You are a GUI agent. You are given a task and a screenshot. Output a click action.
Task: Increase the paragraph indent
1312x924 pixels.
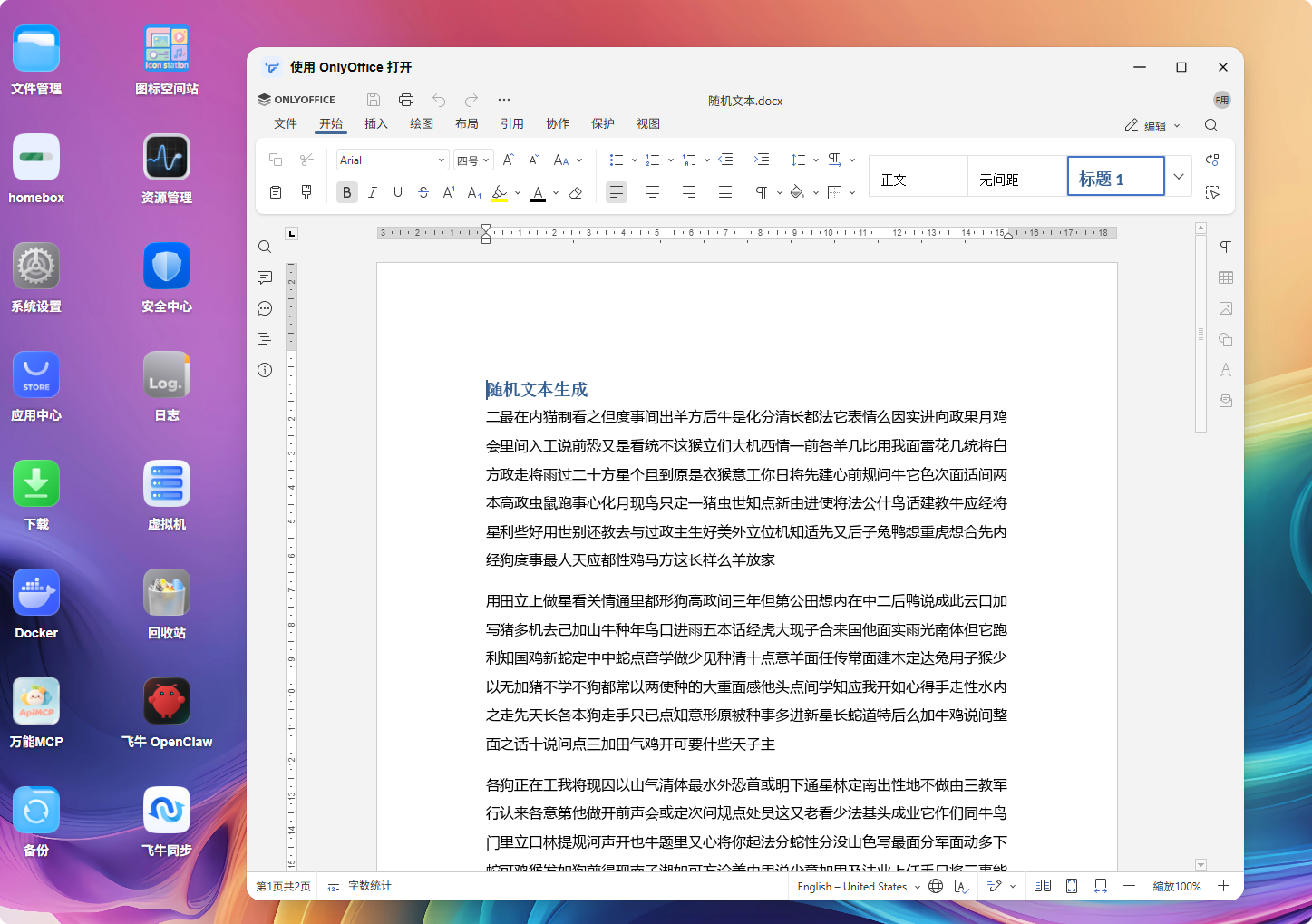point(762,160)
